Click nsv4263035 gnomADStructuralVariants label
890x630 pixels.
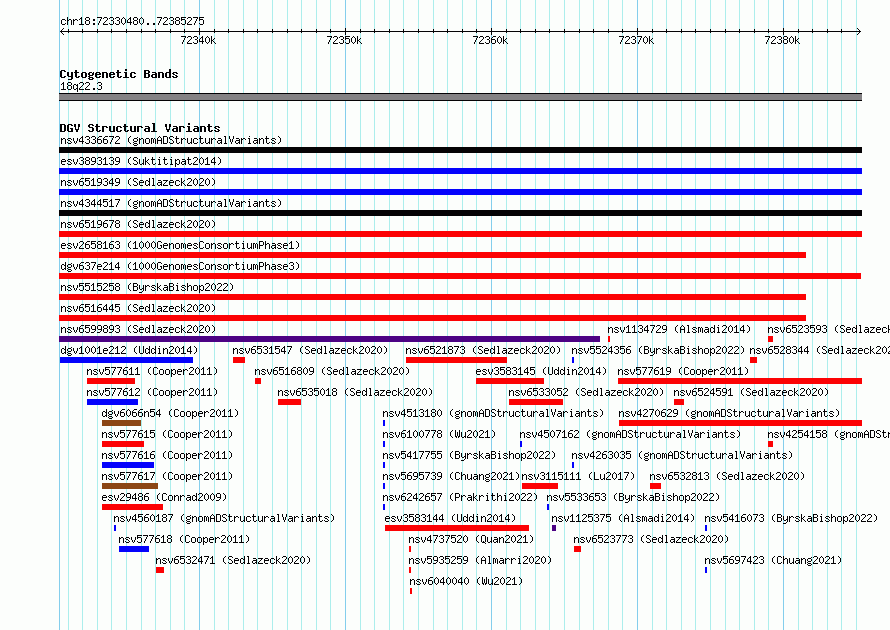[682, 455]
